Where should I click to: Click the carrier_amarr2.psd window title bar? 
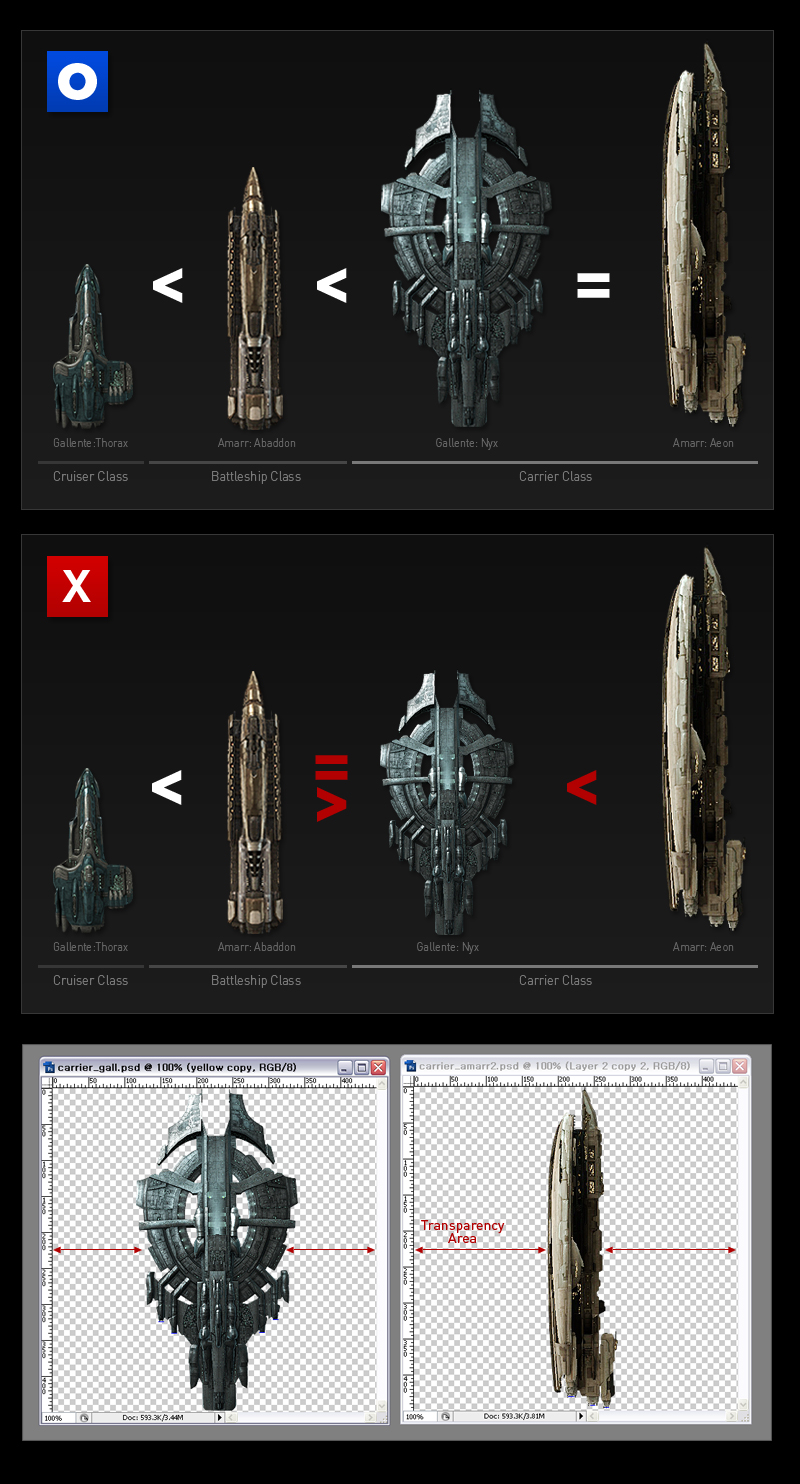click(530, 1067)
